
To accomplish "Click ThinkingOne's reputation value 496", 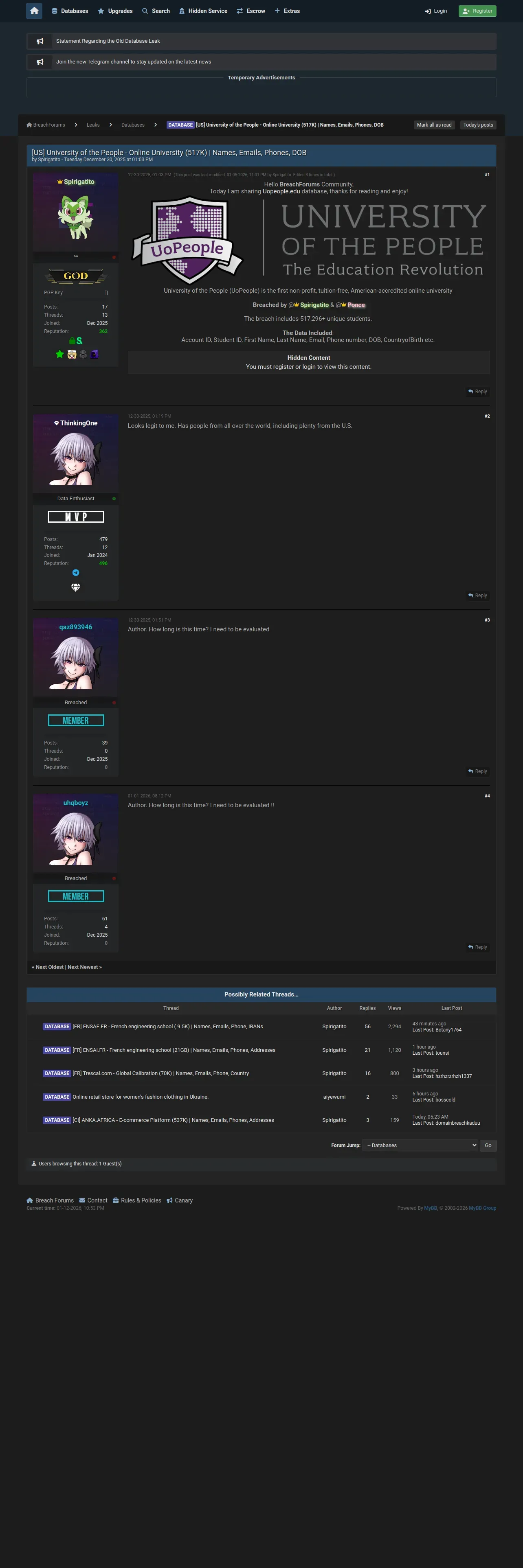I will click(x=103, y=563).
